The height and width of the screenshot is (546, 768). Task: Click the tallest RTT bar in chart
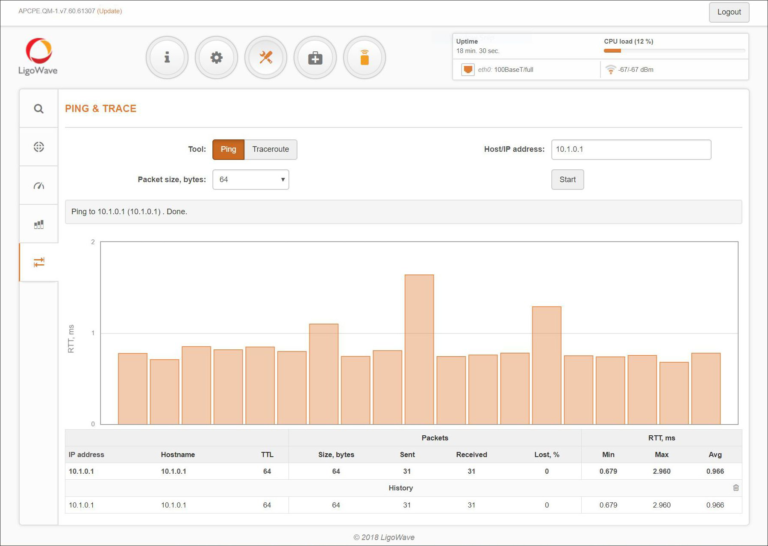[x=419, y=349]
